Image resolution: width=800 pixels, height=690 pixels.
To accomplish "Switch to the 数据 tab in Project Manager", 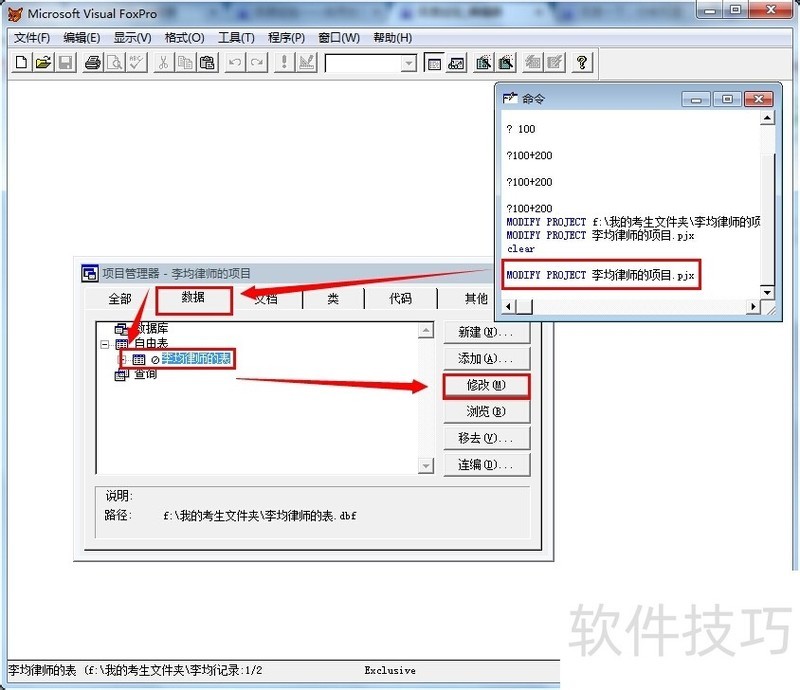I will [194, 299].
